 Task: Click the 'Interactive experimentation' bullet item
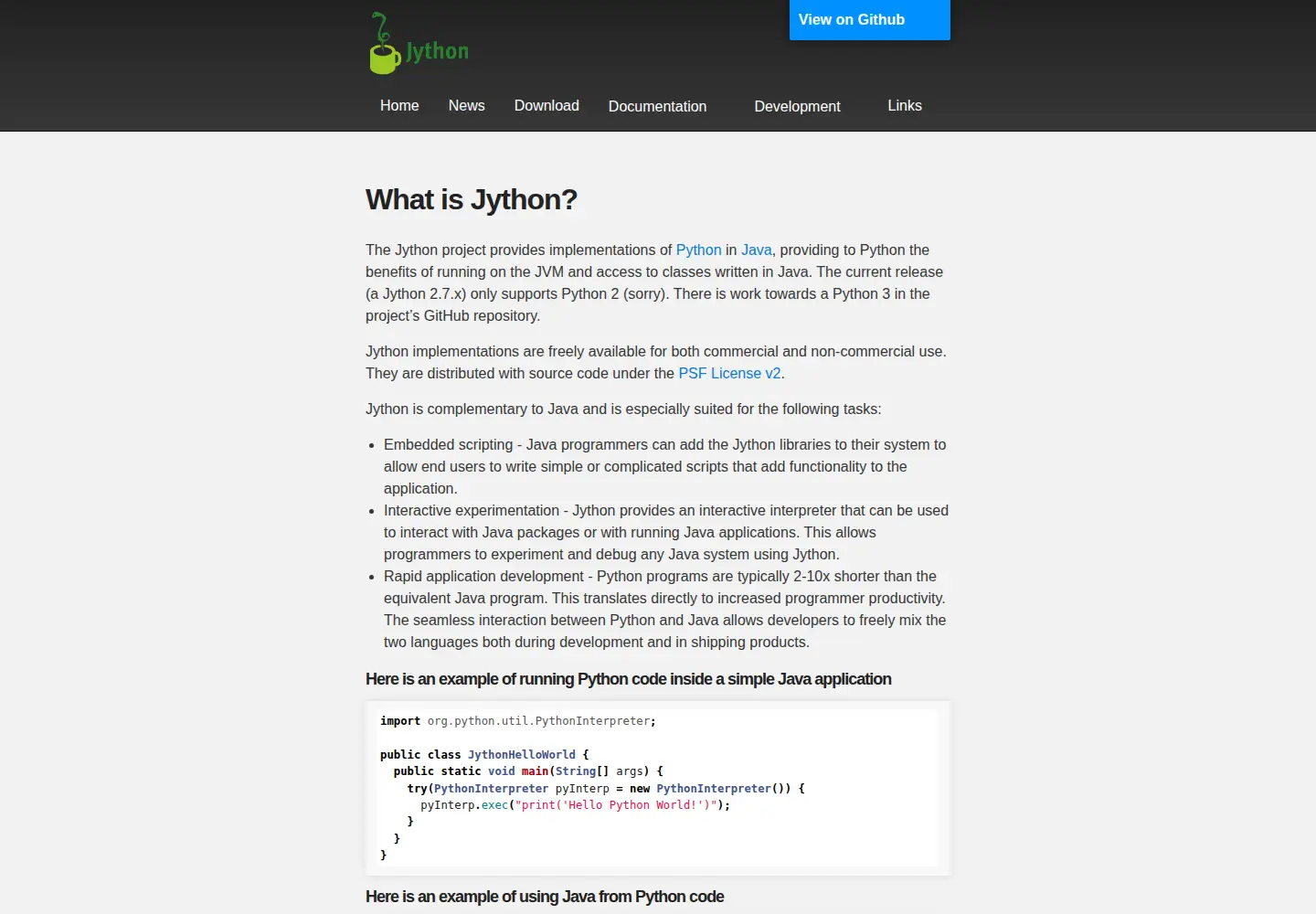point(666,533)
